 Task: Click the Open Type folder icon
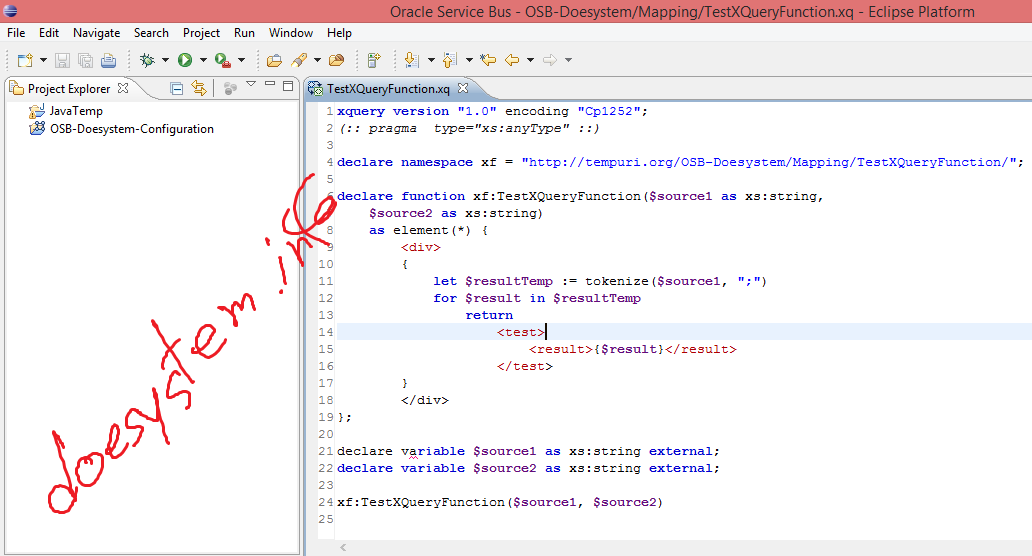point(274,61)
